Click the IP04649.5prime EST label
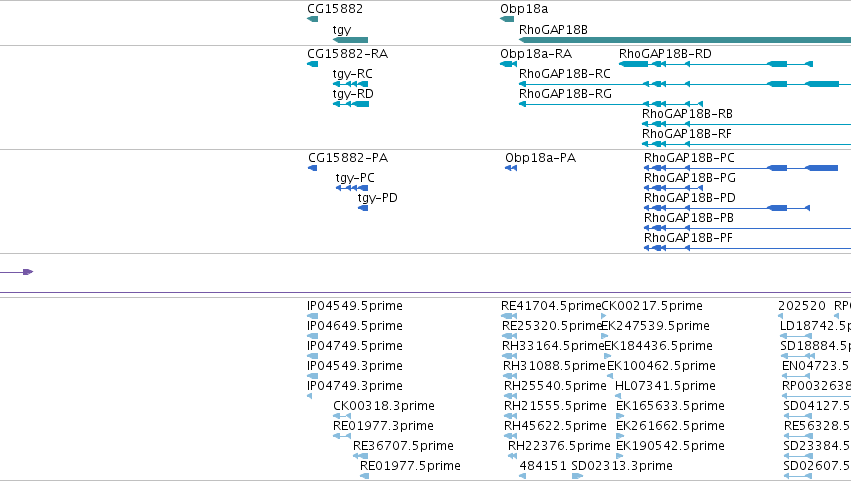This screenshot has height=481, width=851. click(x=355, y=326)
